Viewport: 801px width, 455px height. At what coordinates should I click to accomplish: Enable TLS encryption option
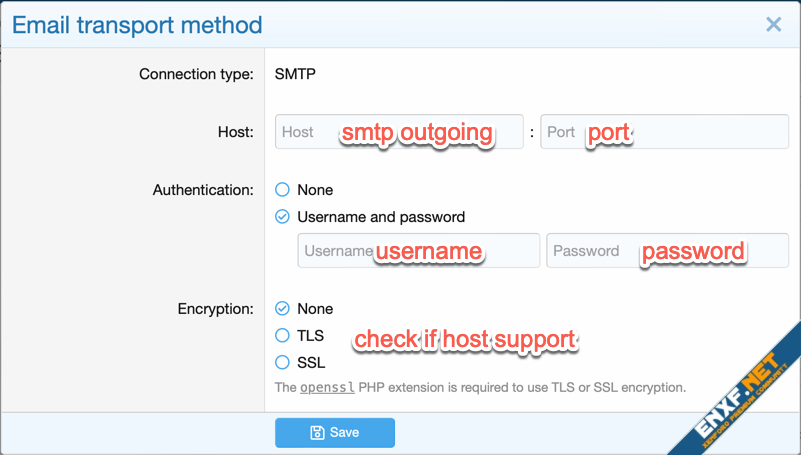(282, 336)
